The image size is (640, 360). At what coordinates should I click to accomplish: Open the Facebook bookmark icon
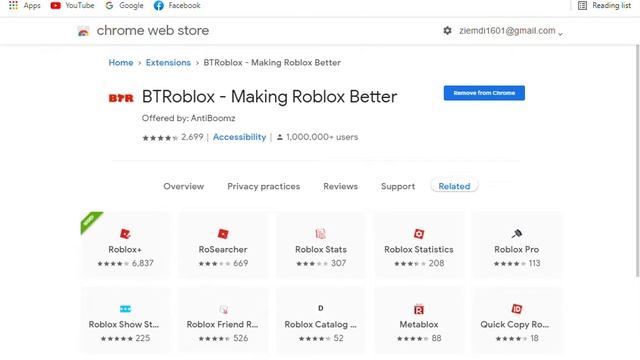click(159, 5)
